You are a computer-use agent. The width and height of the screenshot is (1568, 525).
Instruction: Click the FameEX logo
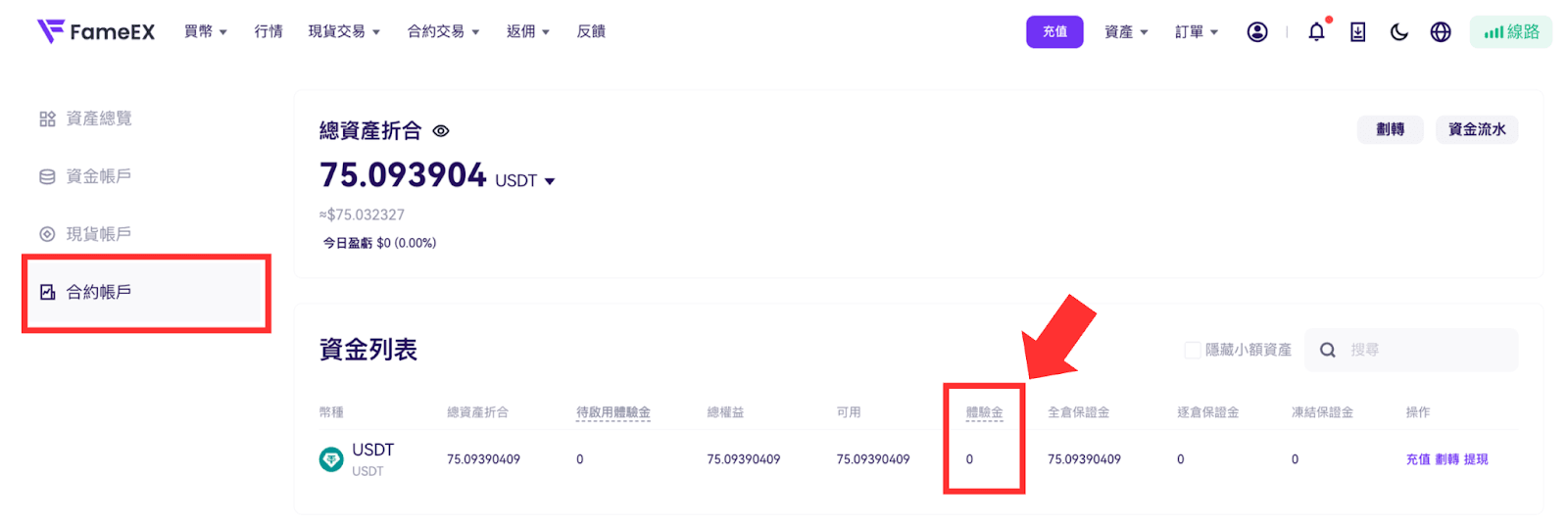coord(95,31)
